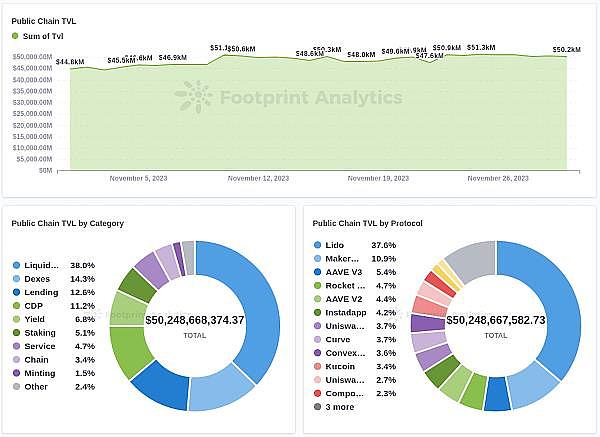600x437 pixels.
Task: Click the Minting legend color dot
Action: pos(17,373)
